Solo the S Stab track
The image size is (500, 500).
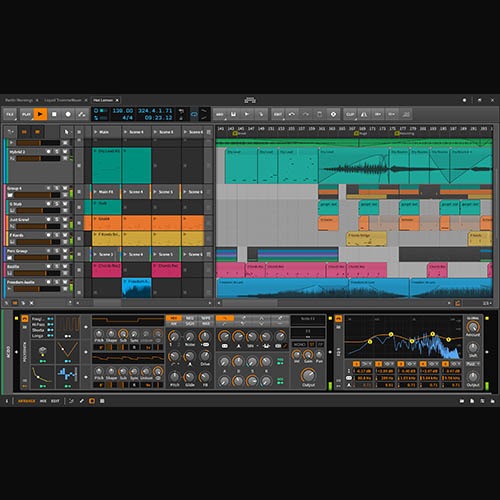pos(57,204)
